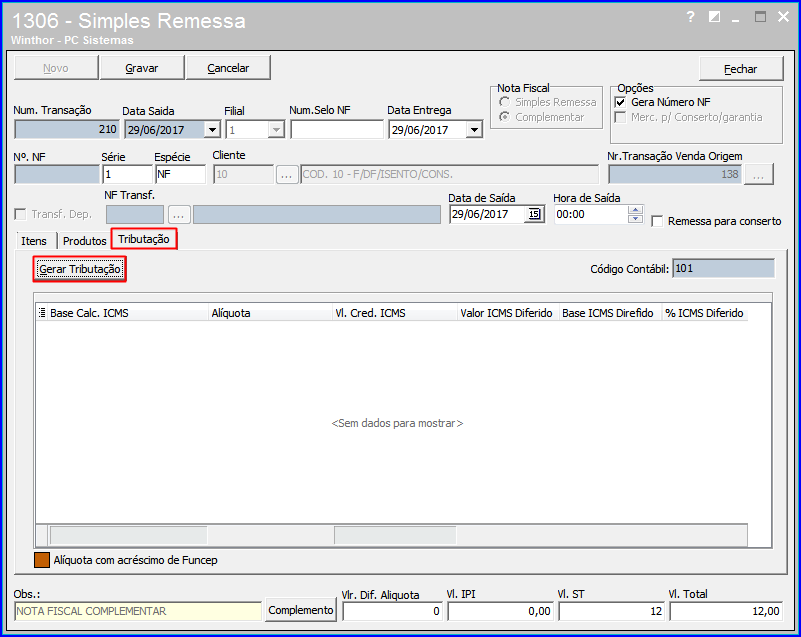The width and height of the screenshot is (801, 637).
Task: Switch to Produtos tab
Action: point(84,241)
